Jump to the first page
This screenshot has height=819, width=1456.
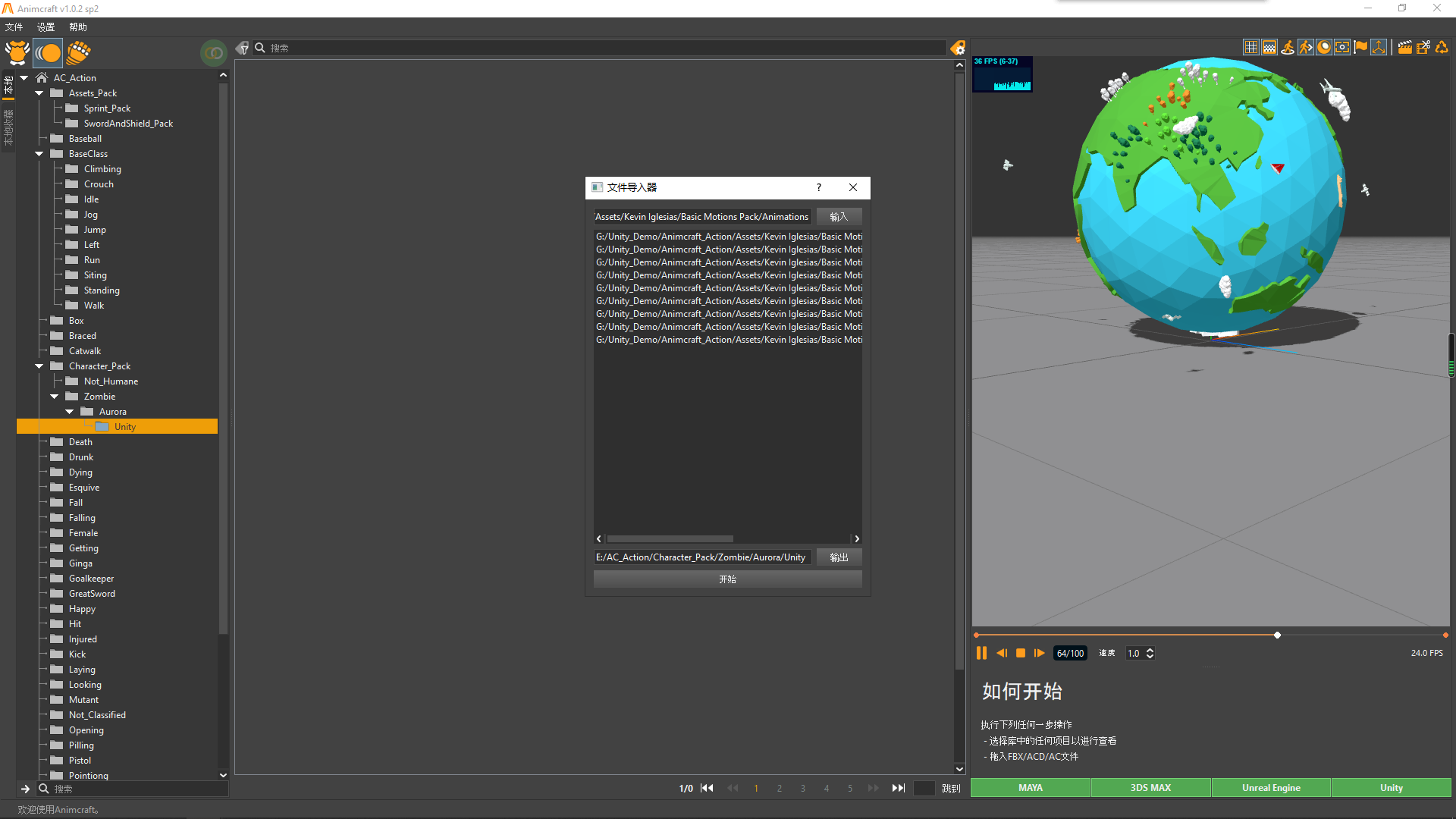click(708, 788)
